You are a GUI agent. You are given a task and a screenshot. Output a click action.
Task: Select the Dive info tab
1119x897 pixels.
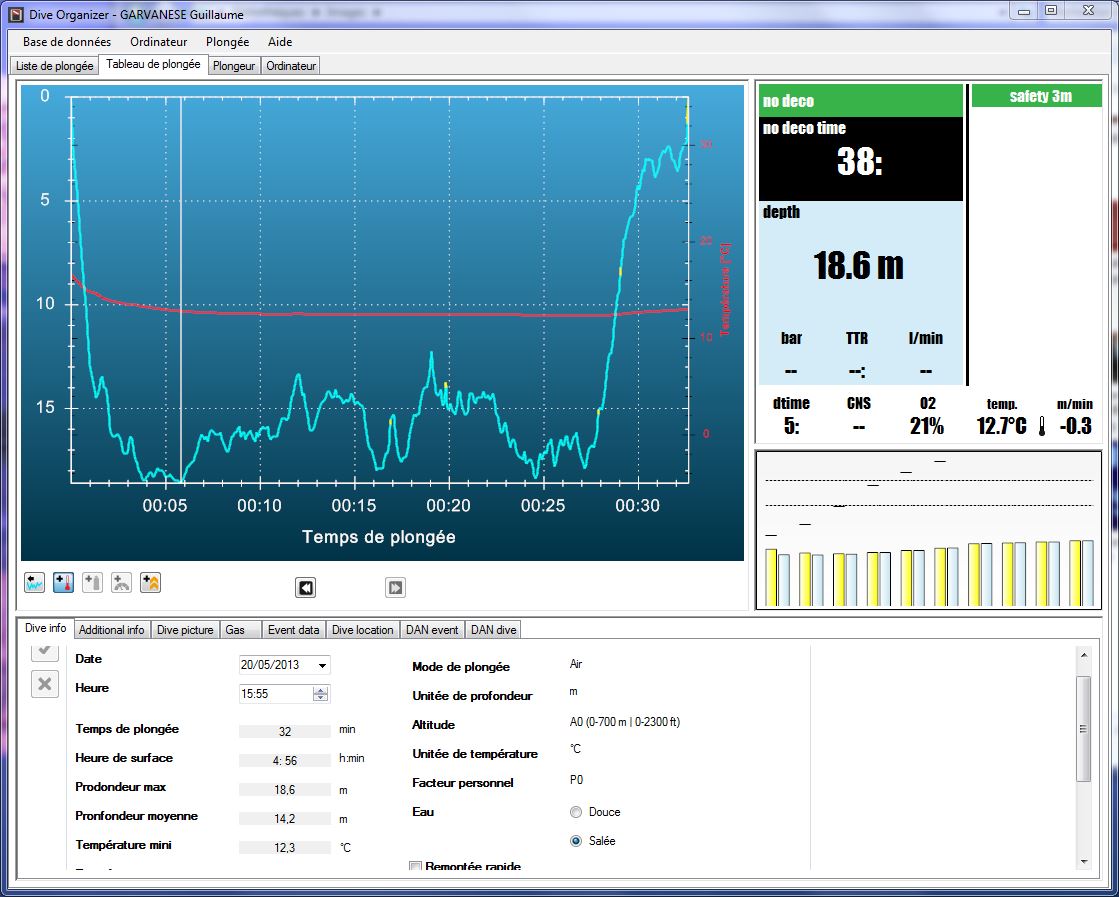pos(46,628)
